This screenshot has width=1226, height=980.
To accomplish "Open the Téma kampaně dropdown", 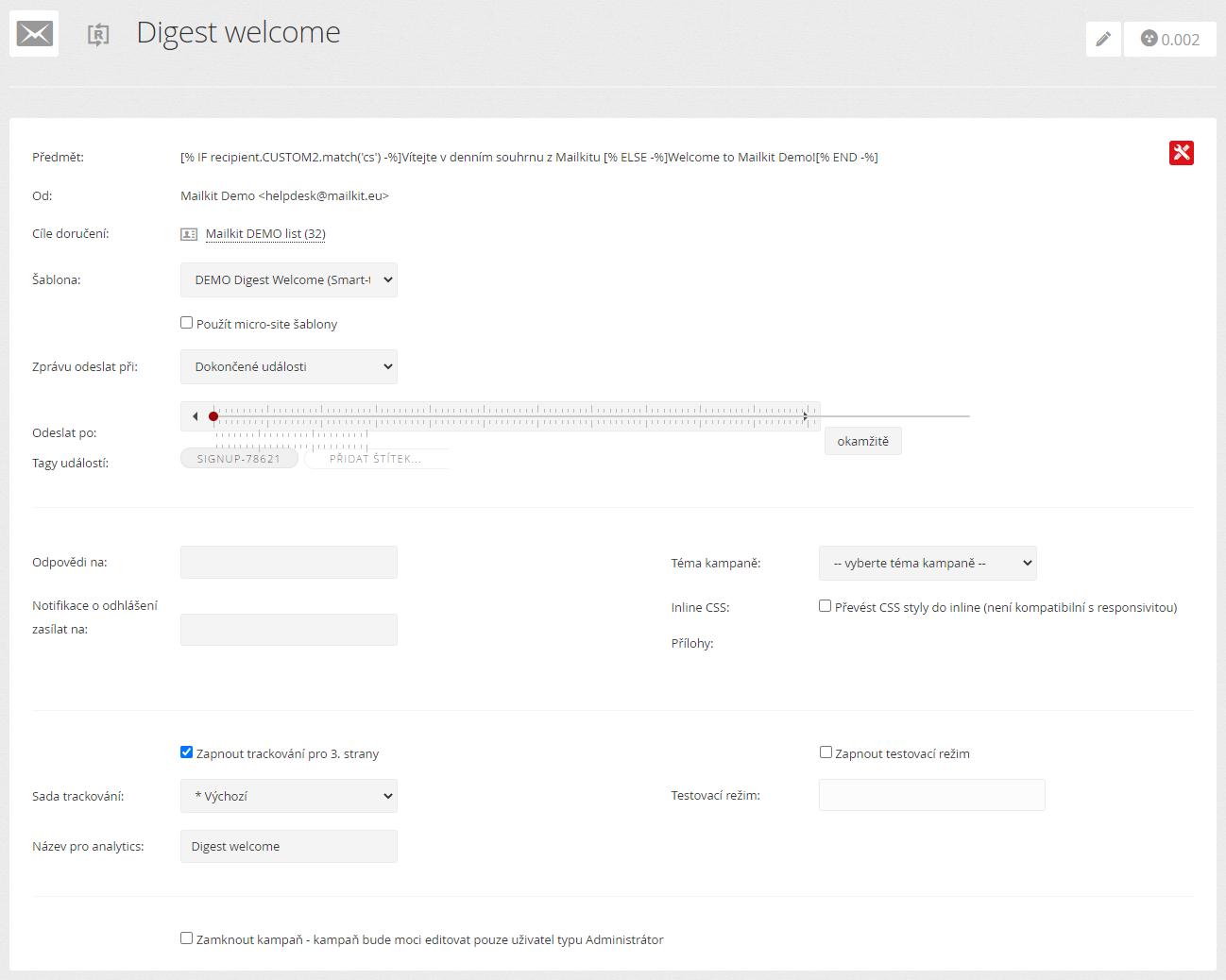I will point(928,564).
